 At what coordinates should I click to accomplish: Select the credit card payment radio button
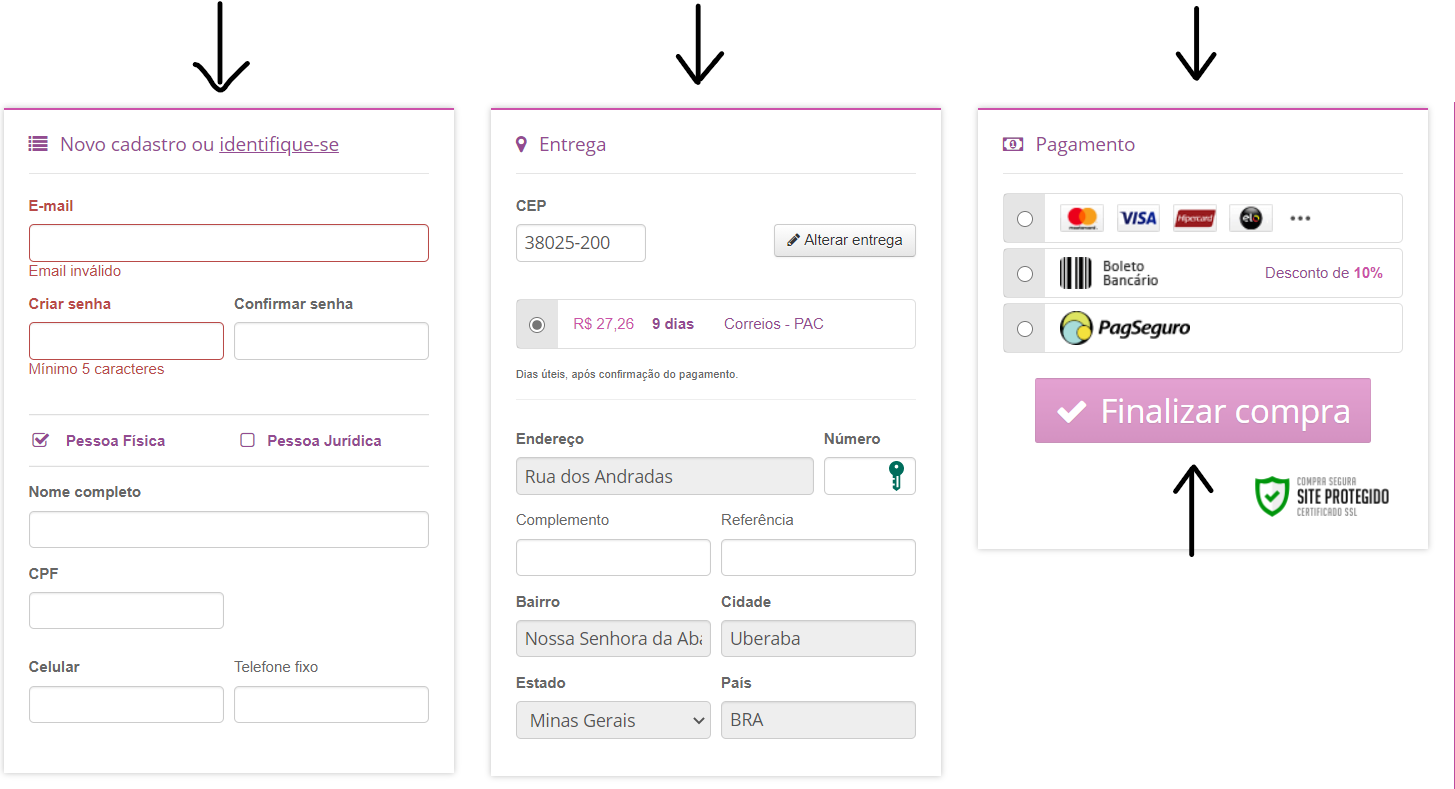[1025, 219]
